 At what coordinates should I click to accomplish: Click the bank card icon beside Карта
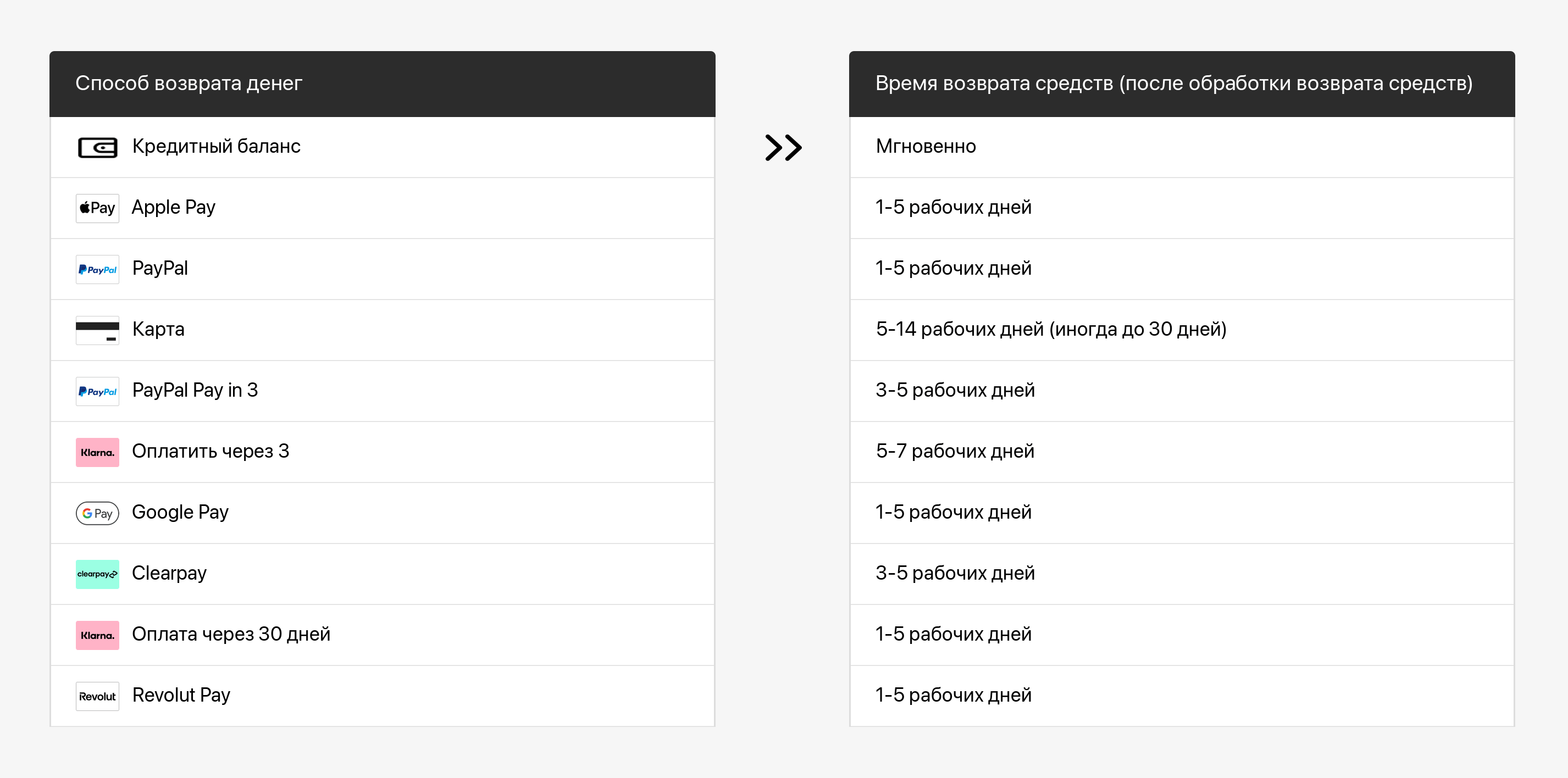coord(97,330)
